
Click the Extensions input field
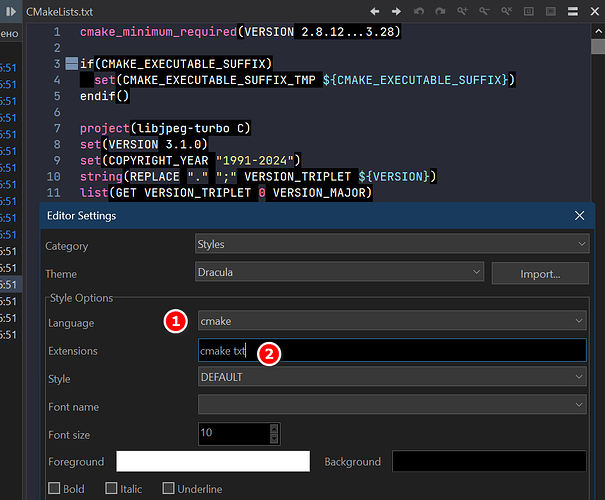click(x=392, y=350)
